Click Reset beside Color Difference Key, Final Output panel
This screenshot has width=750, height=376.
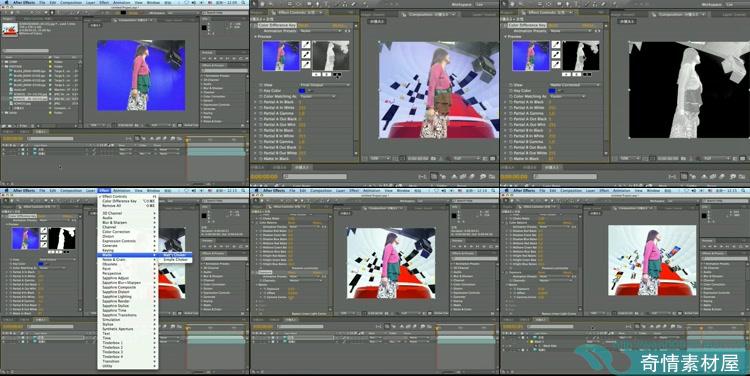tap(304, 25)
